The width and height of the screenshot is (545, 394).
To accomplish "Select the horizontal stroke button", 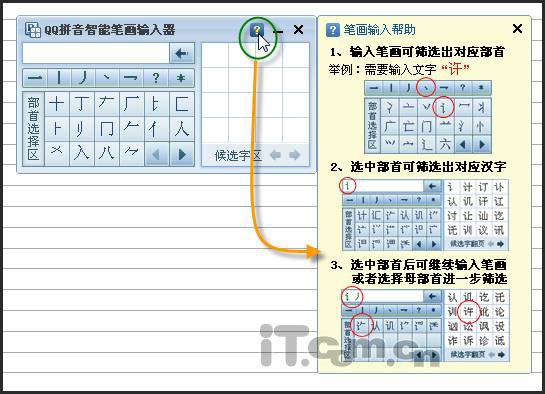I will point(35,78).
